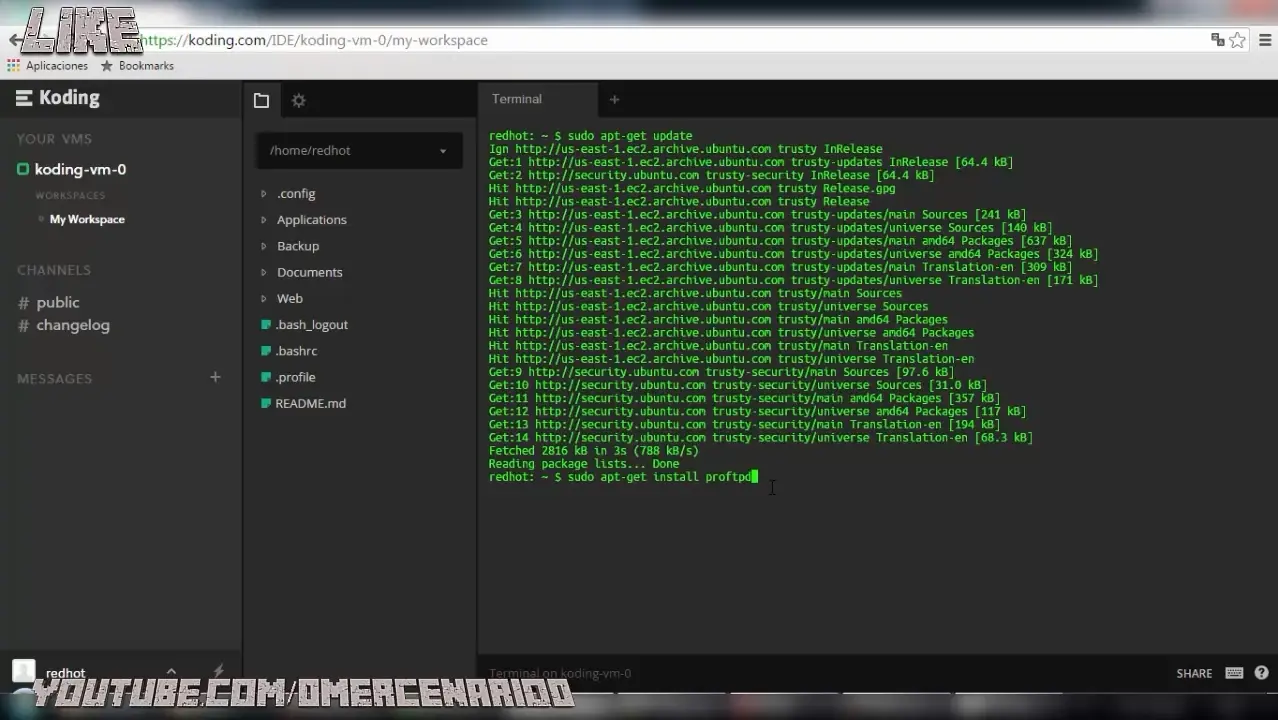Click the CHANNELS heading
The width and height of the screenshot is (1278, 720).
[54, 270]
